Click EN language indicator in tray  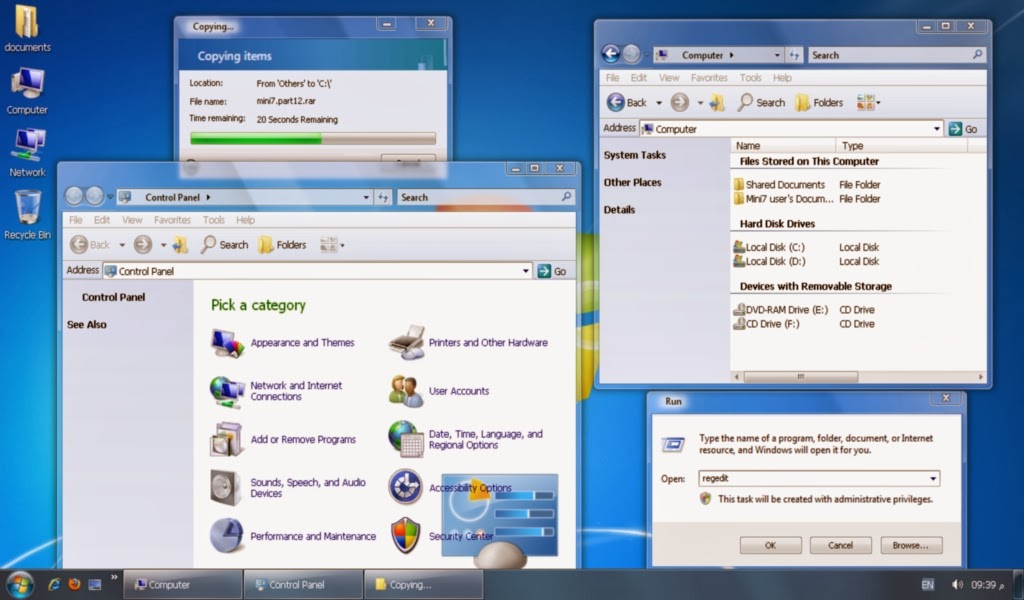(927, 584)
